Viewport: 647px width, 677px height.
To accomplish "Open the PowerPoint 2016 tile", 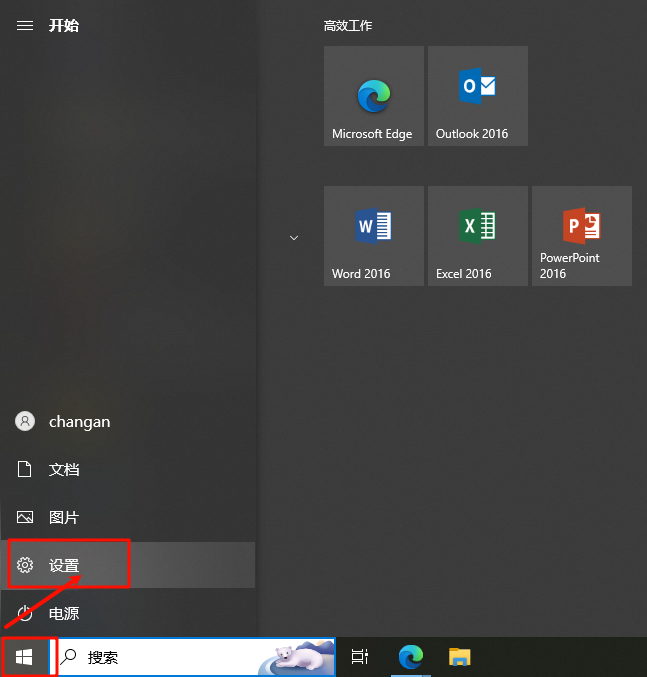I will [x=582, y=236].
